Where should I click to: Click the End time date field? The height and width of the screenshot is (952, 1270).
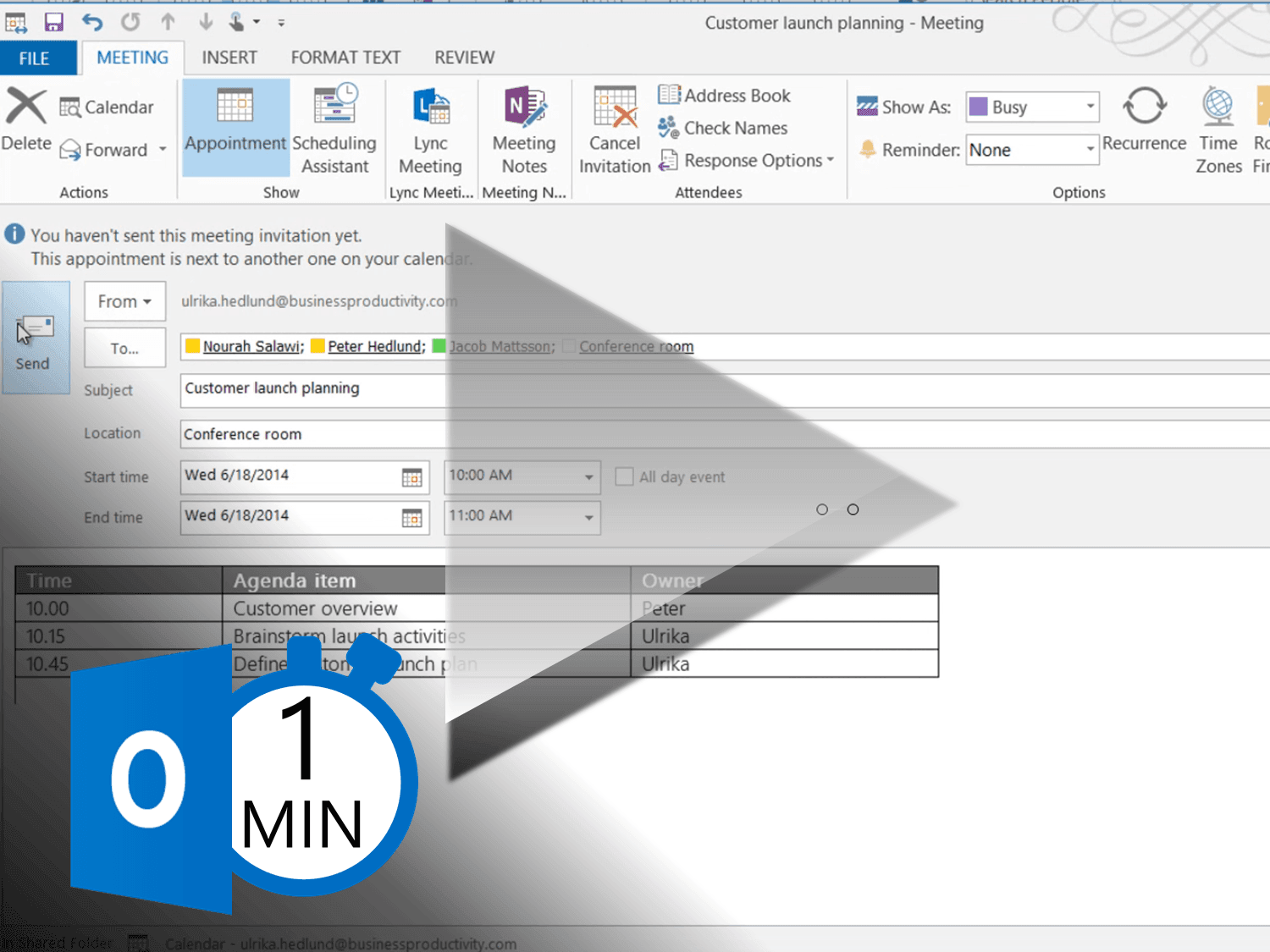click(290, 517)
